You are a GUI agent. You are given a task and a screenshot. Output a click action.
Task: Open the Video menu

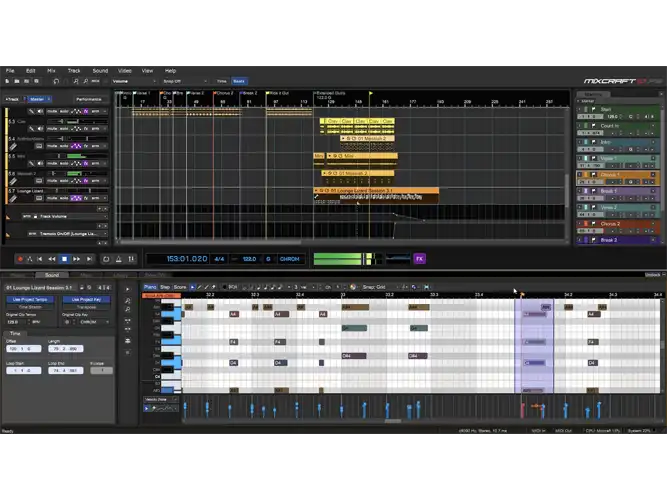(x=125, y=71)
